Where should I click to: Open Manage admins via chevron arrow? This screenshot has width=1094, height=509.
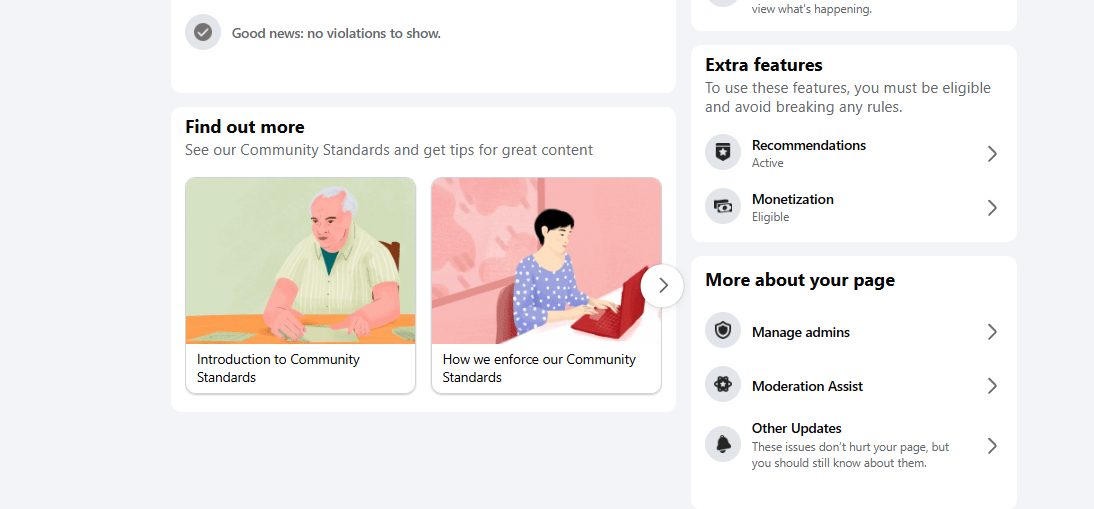pos(992,332)
